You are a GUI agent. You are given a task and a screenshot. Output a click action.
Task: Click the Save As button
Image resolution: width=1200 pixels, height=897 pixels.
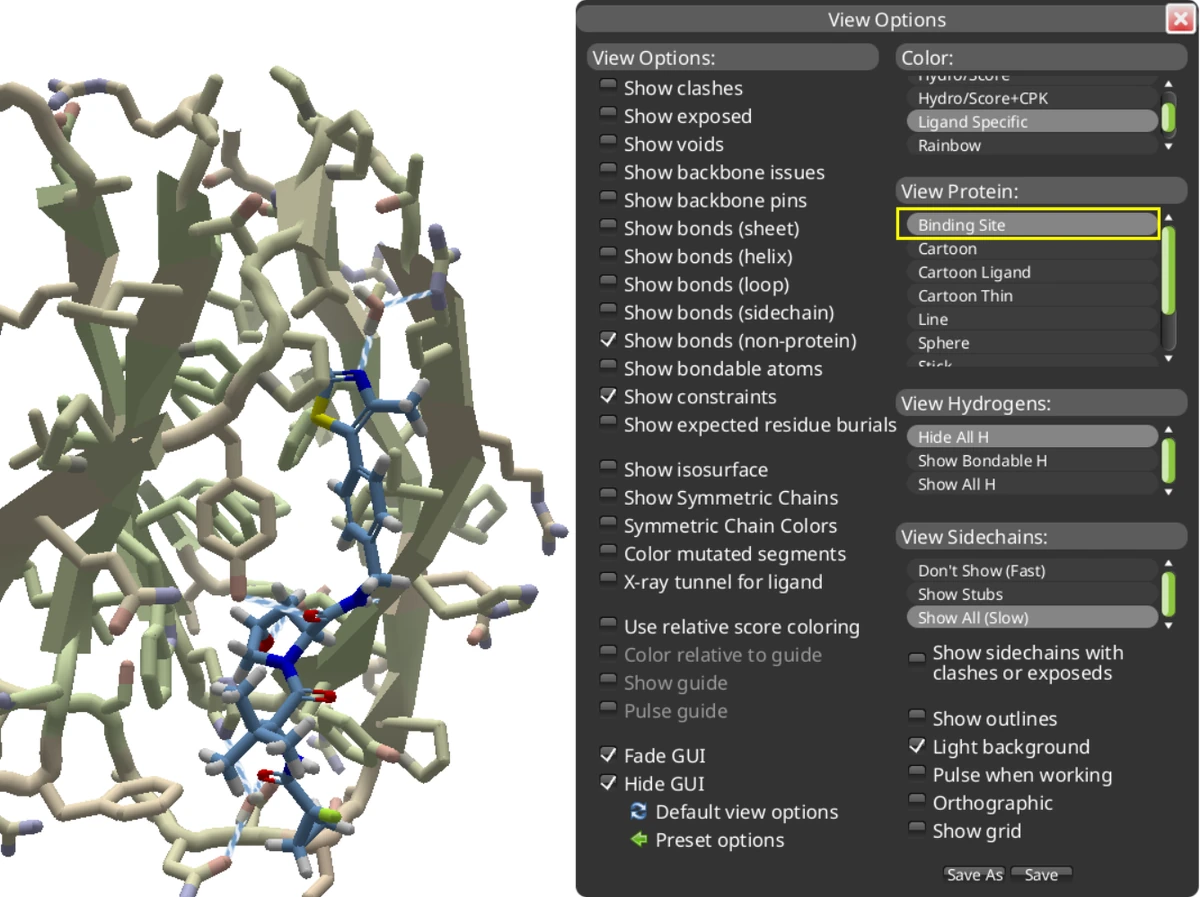(974, 874)
